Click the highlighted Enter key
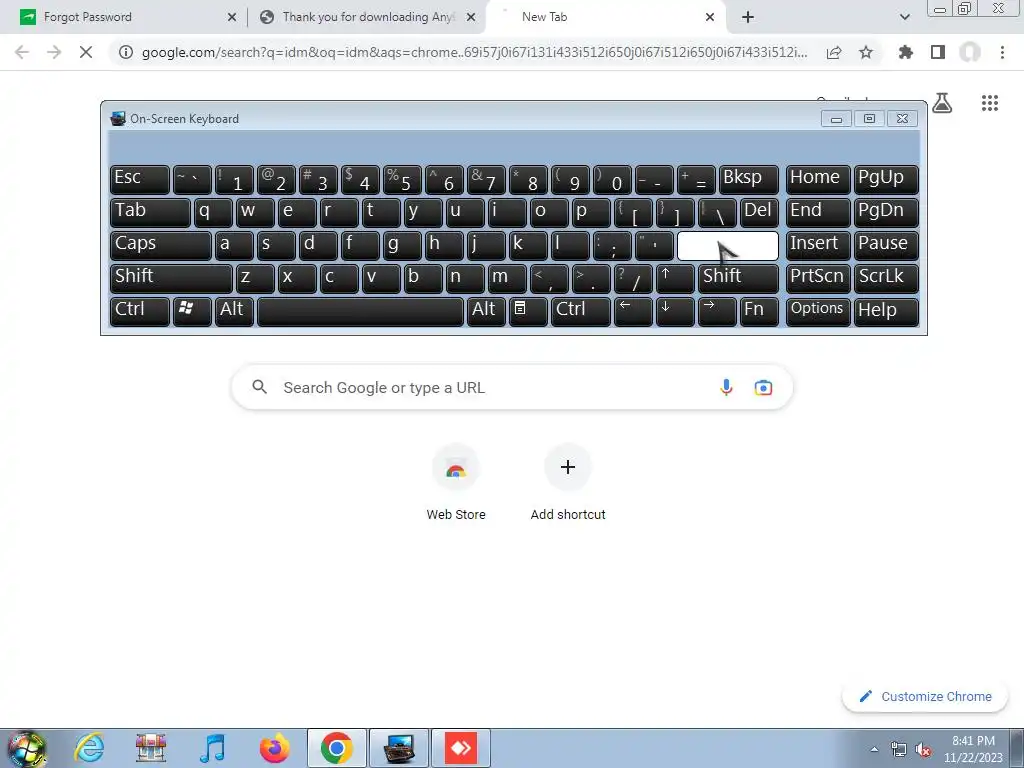Viewport: 1024px width, 768px height. pyautogui.click(x=728, y=246)
